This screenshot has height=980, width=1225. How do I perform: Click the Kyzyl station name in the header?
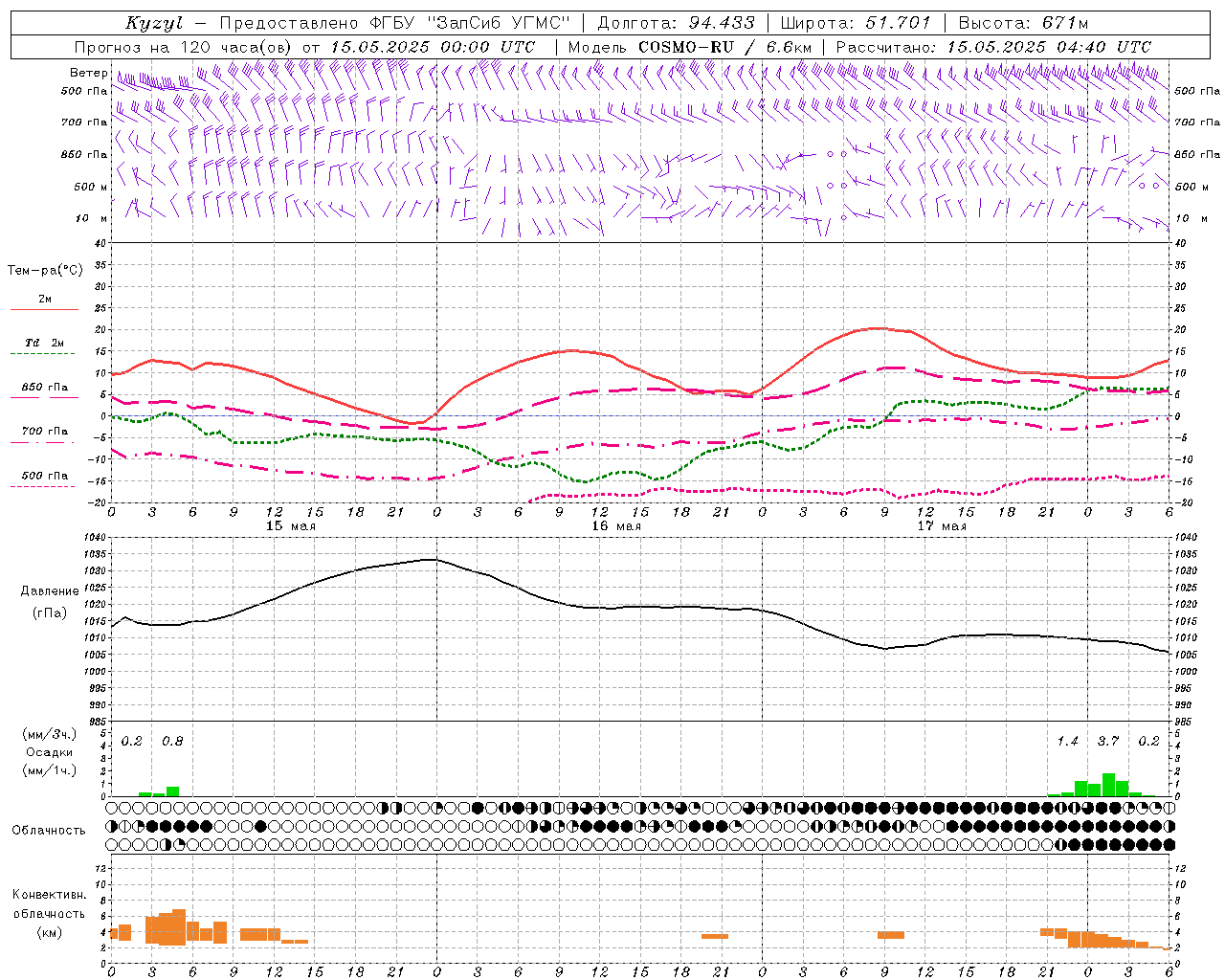coord(153,23)
